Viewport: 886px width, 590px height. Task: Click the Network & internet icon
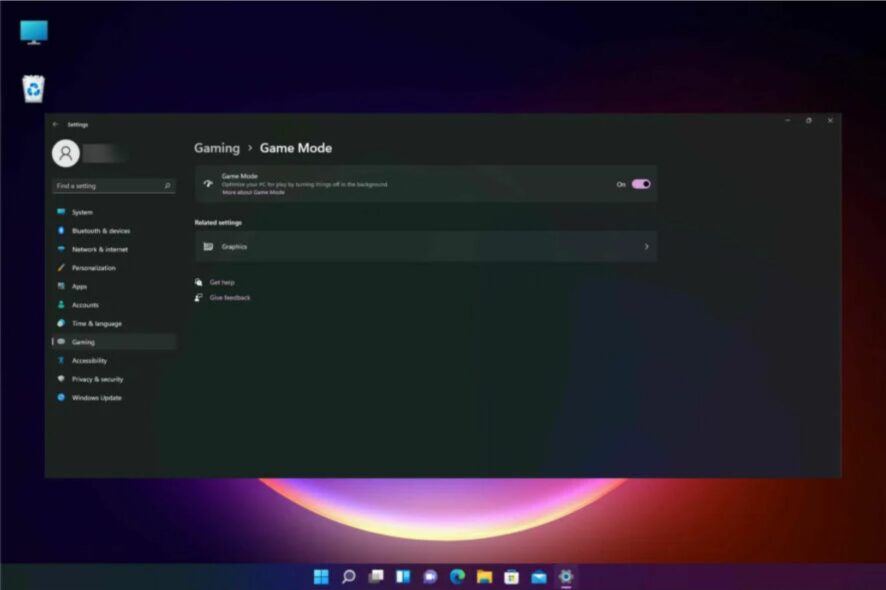coord(61,249)
